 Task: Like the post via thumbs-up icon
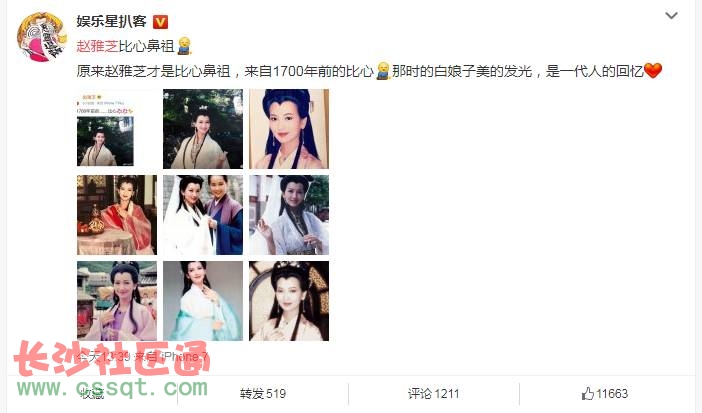(587, 394)
